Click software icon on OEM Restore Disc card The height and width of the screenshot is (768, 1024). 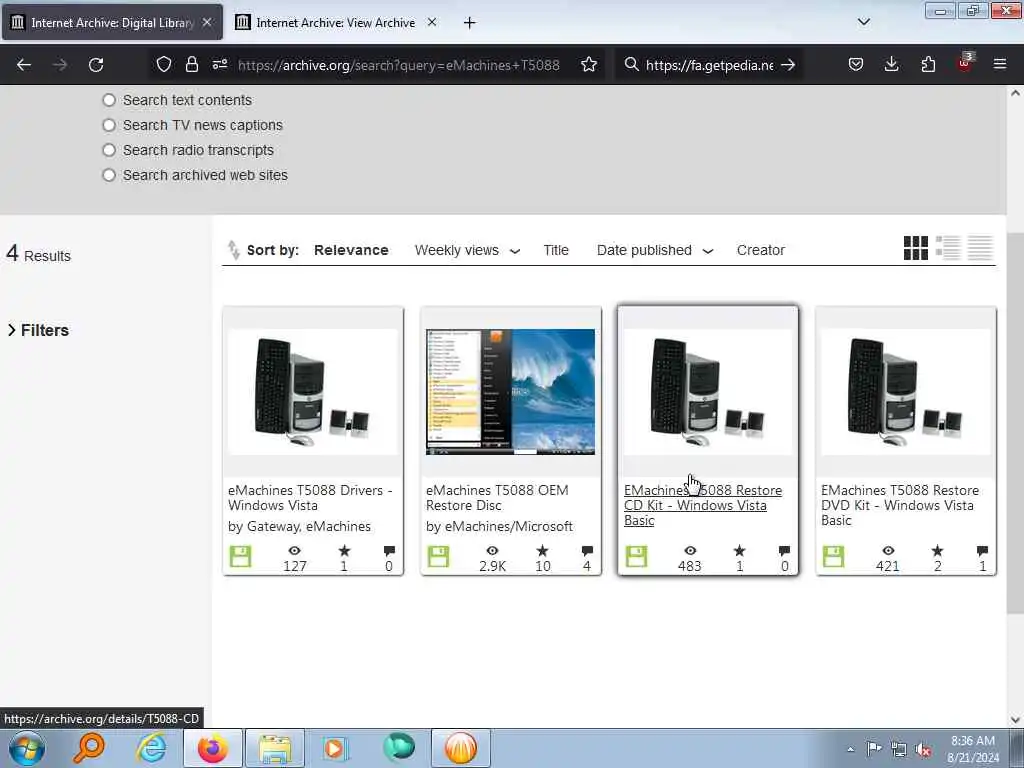[438, 556]
